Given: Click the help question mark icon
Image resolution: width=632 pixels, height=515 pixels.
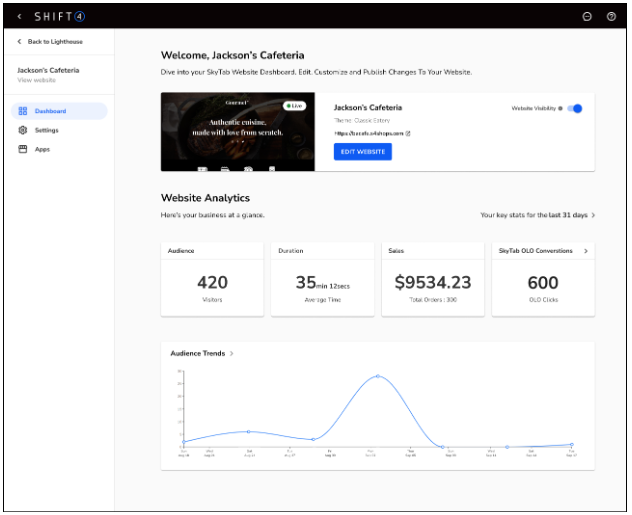Looking at the screenshot, I should point(611,17).
